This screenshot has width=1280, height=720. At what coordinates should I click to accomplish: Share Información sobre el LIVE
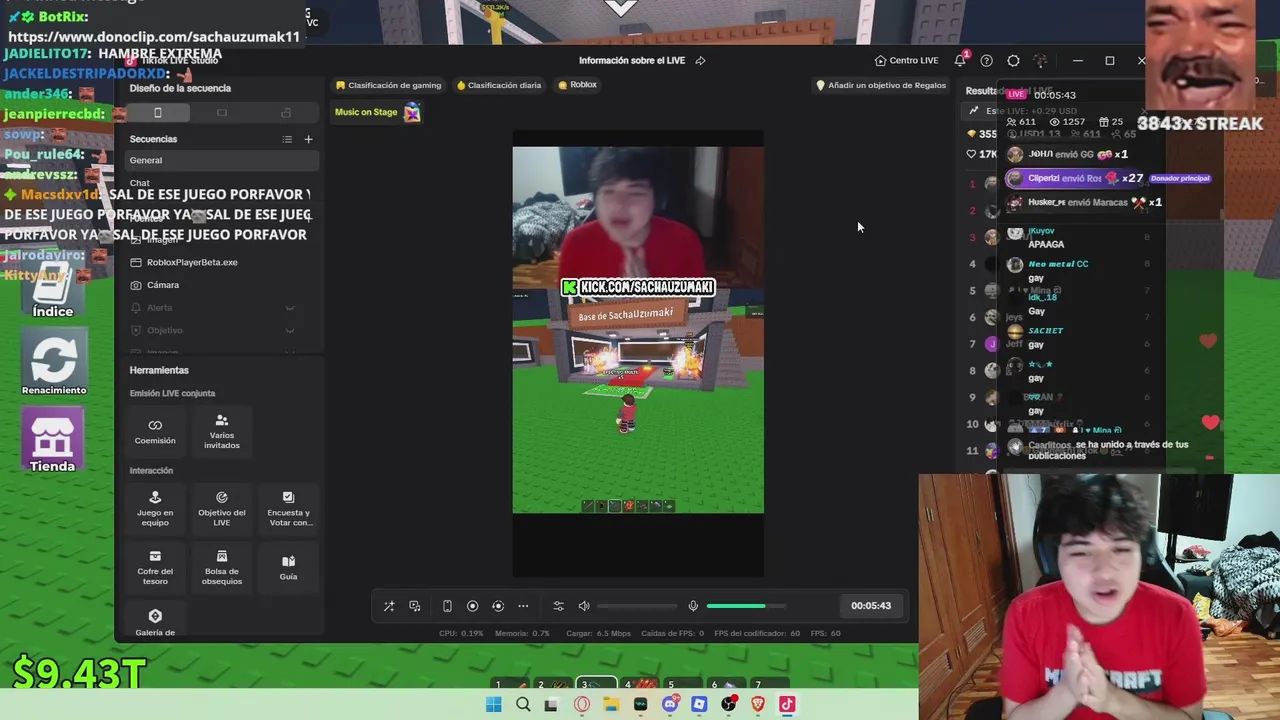click(700, 61)
